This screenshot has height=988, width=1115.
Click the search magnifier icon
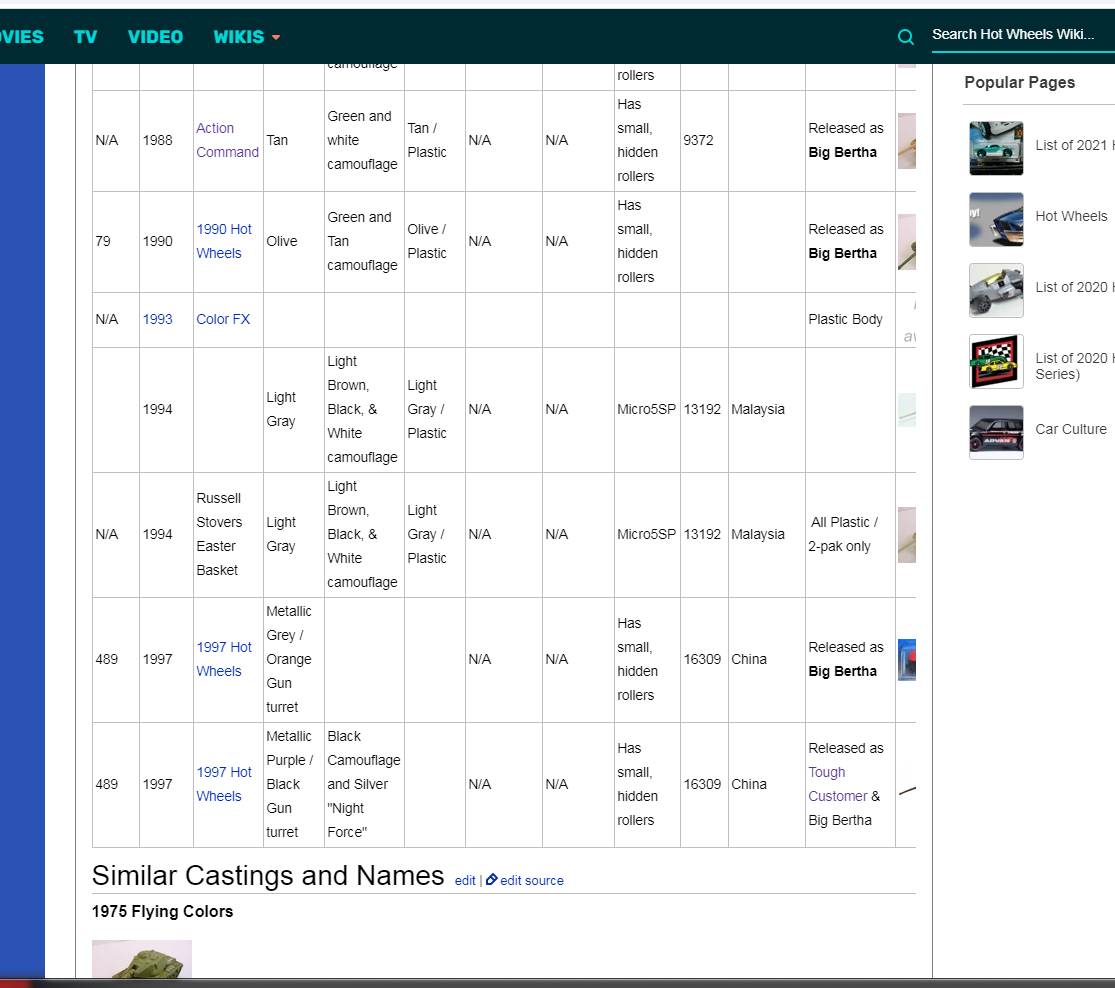point(906,37)
